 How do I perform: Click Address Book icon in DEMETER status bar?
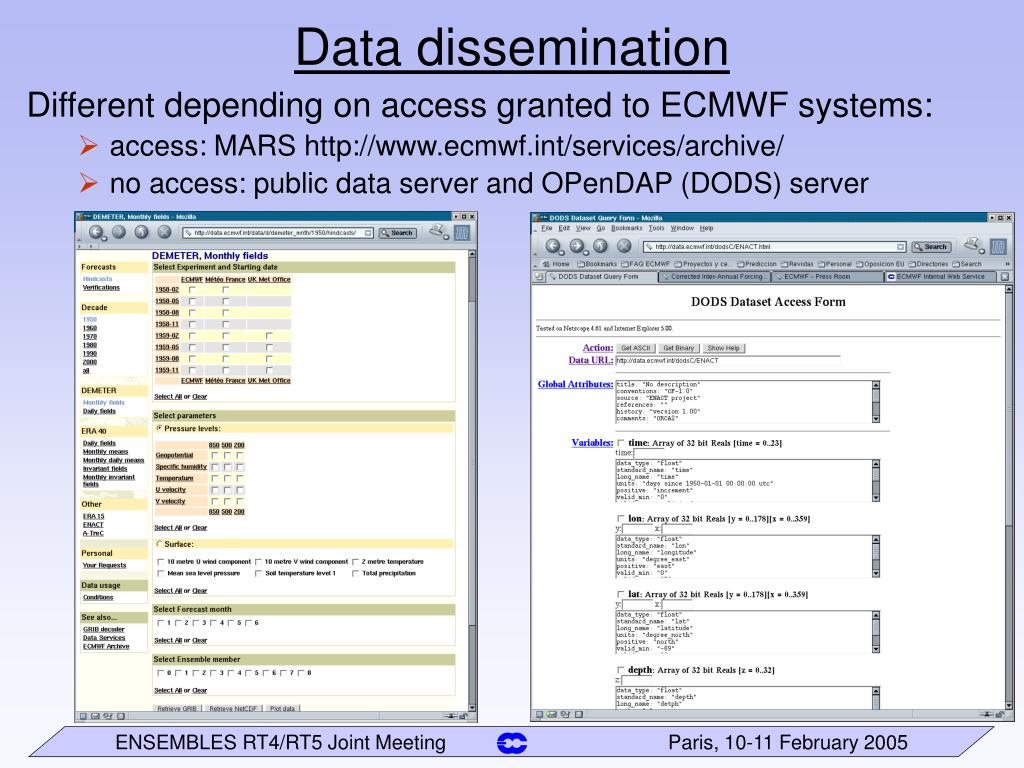tap(121, 716)
